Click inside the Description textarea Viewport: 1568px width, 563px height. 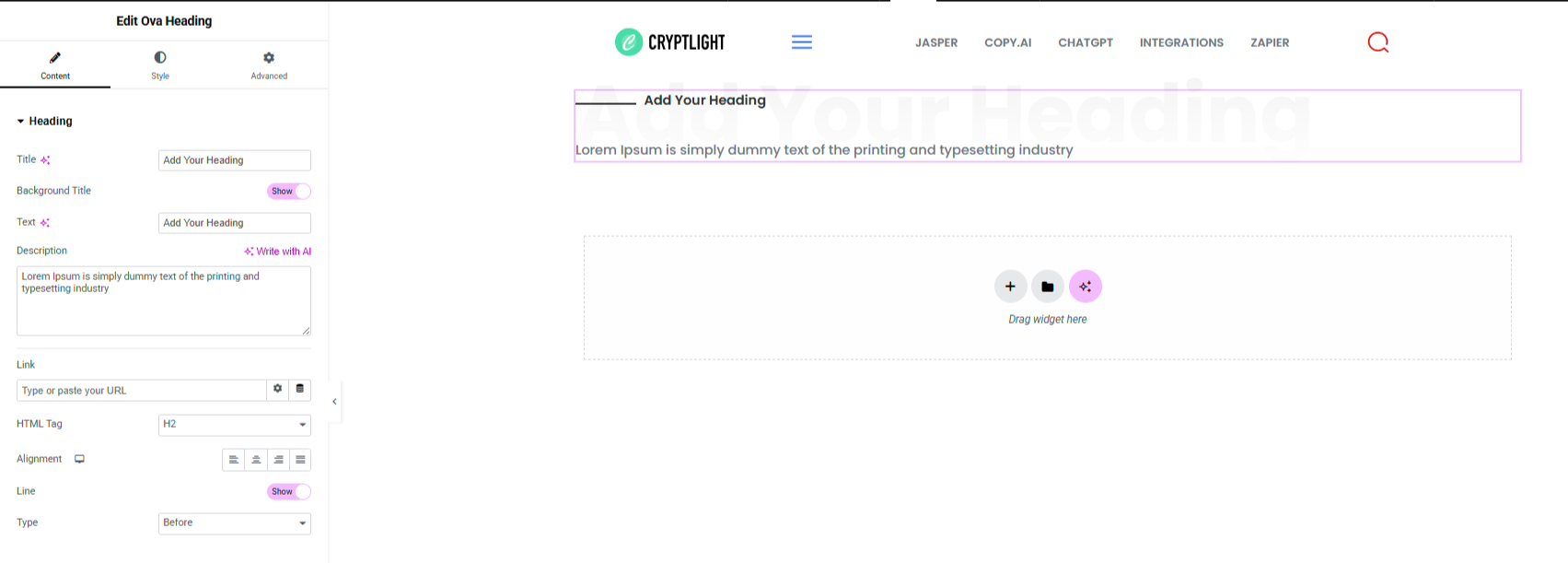point(164,301)
